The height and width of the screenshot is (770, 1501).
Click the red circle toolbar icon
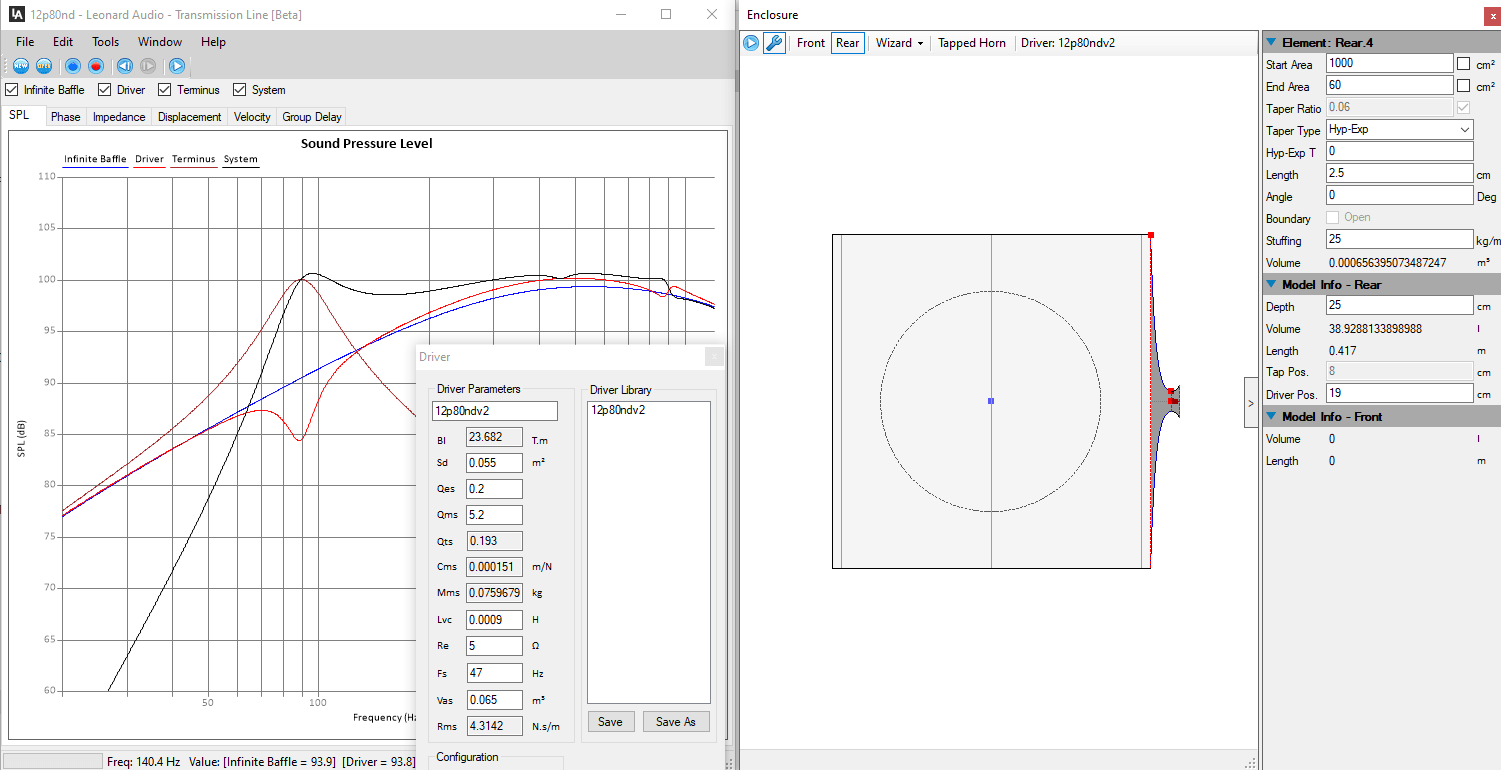pos(96,66)
